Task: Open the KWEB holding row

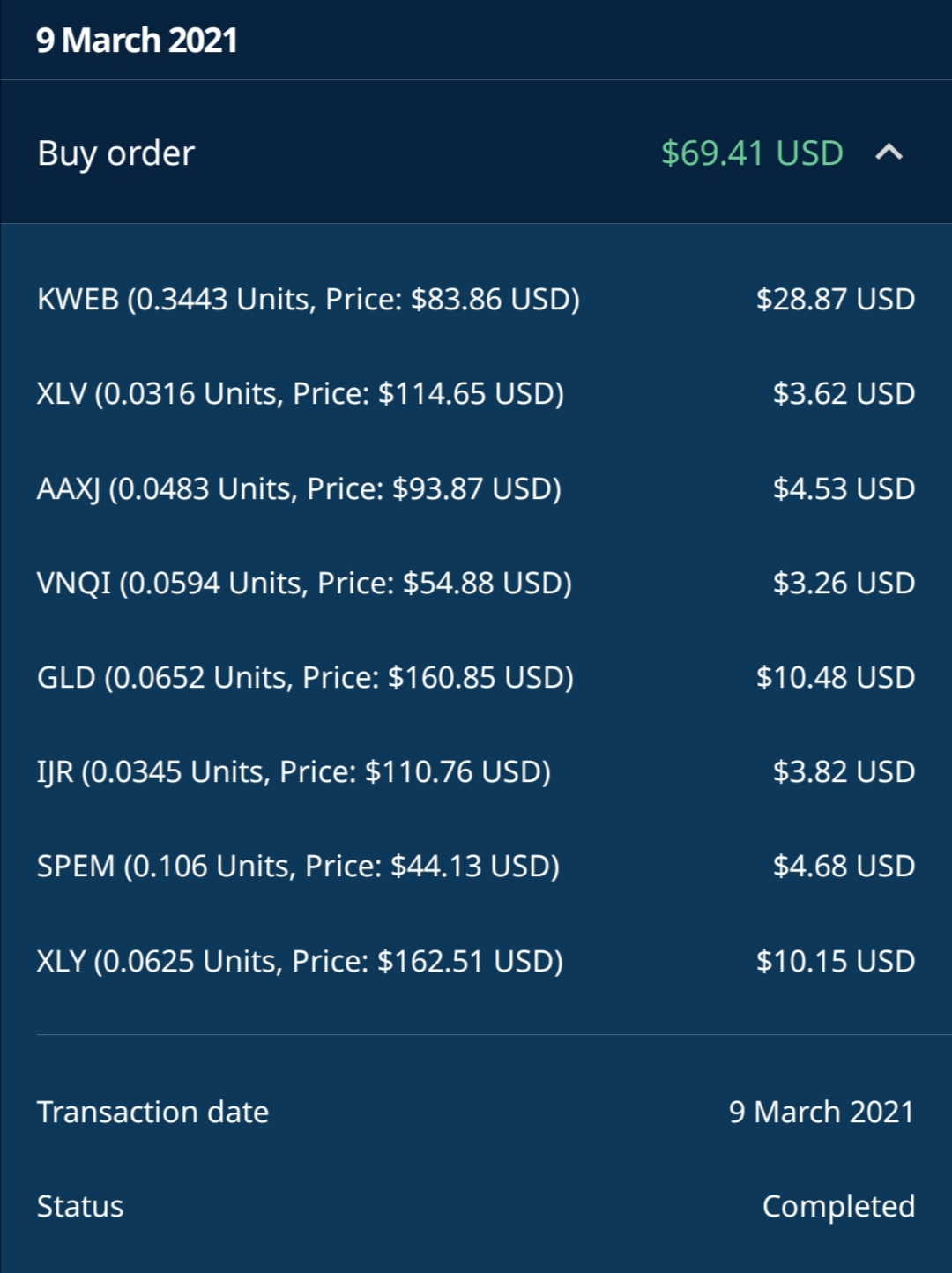Action: (476, 300)
